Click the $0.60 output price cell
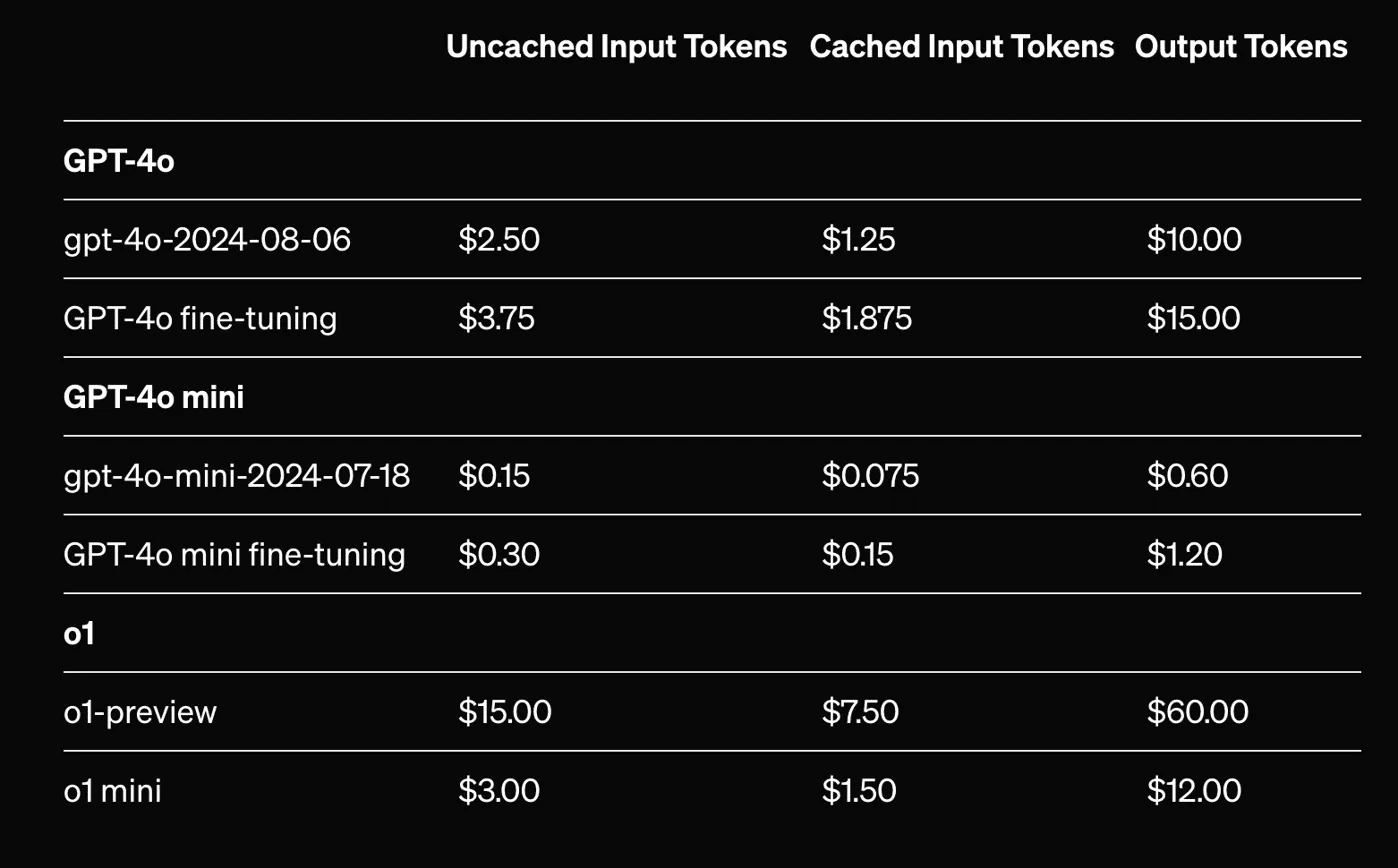This screenshot has height=868, width=1398. [1187, 476]
